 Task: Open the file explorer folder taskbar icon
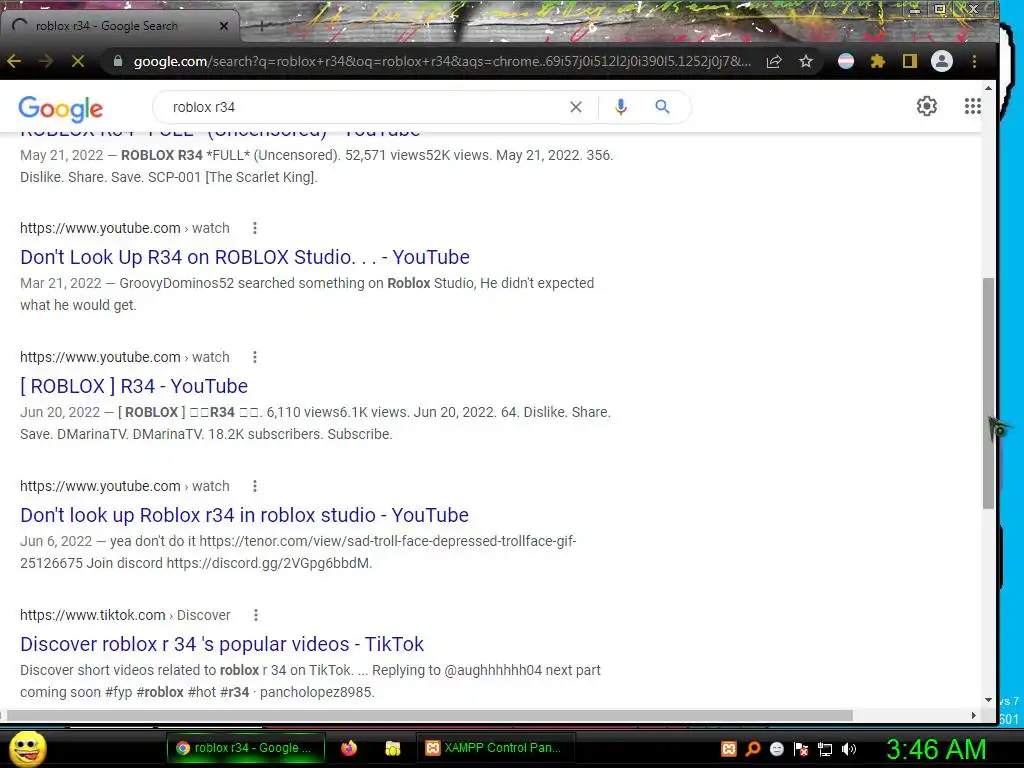pos(392,748)
